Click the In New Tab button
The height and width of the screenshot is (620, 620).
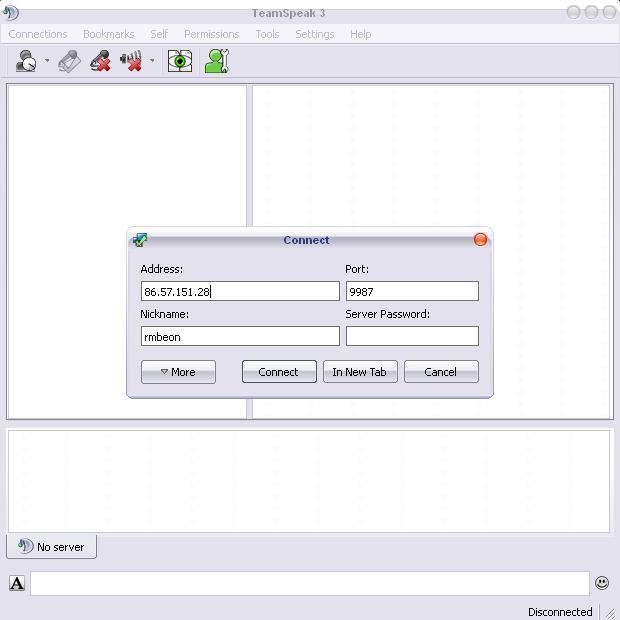360,372
